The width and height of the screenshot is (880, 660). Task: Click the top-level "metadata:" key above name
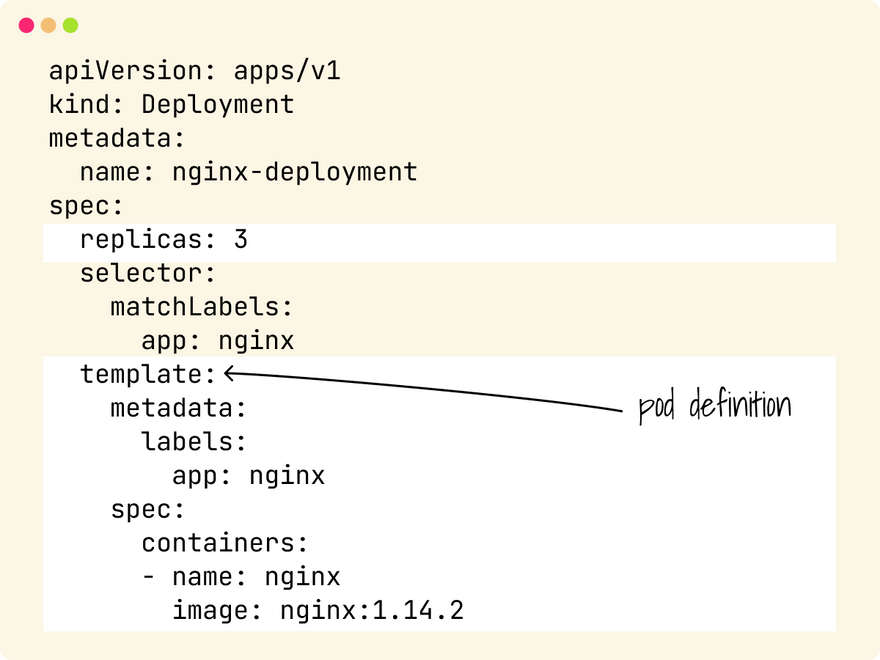pos(117,138)
